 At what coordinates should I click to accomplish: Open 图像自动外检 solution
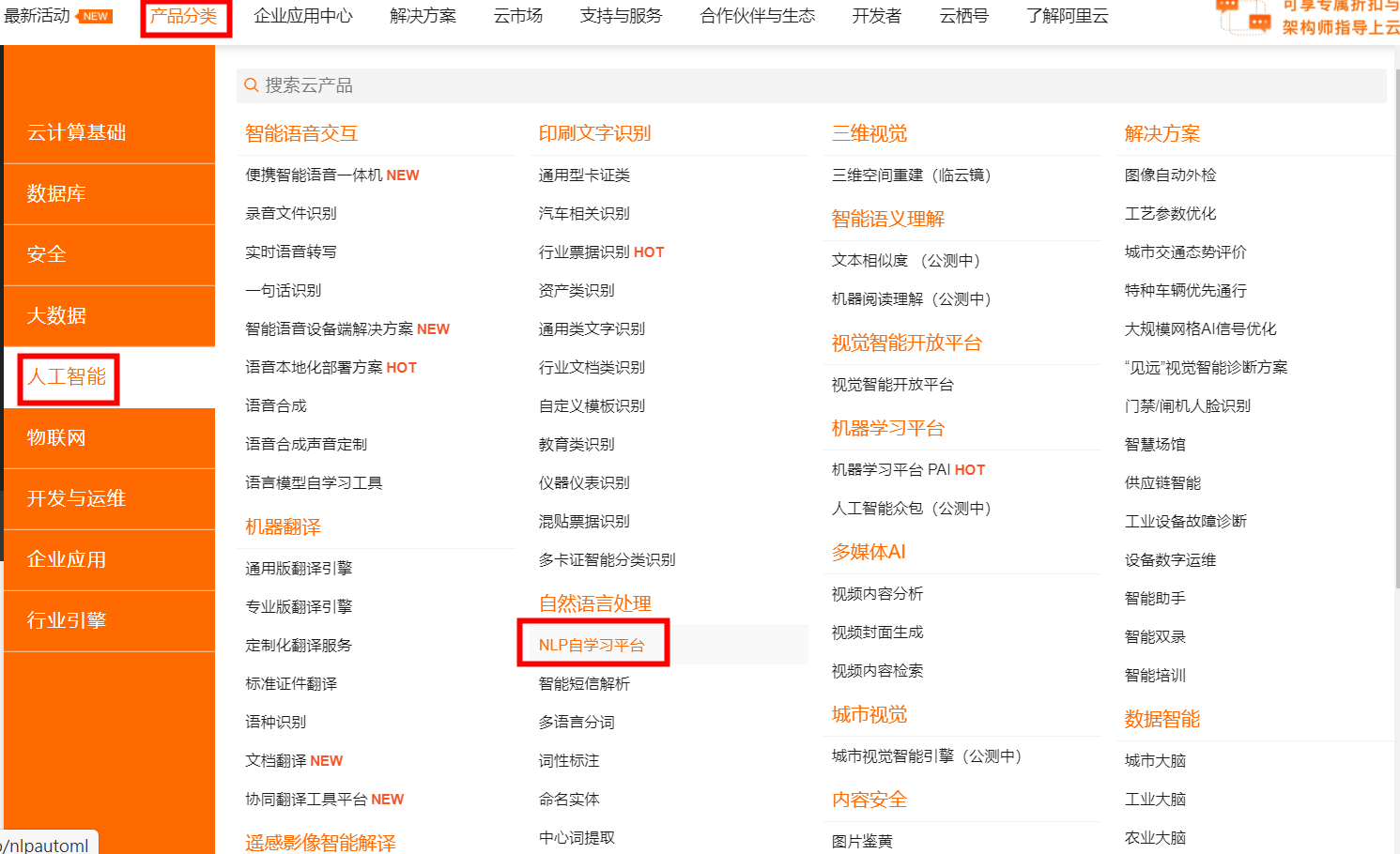tap(1170, 175)
